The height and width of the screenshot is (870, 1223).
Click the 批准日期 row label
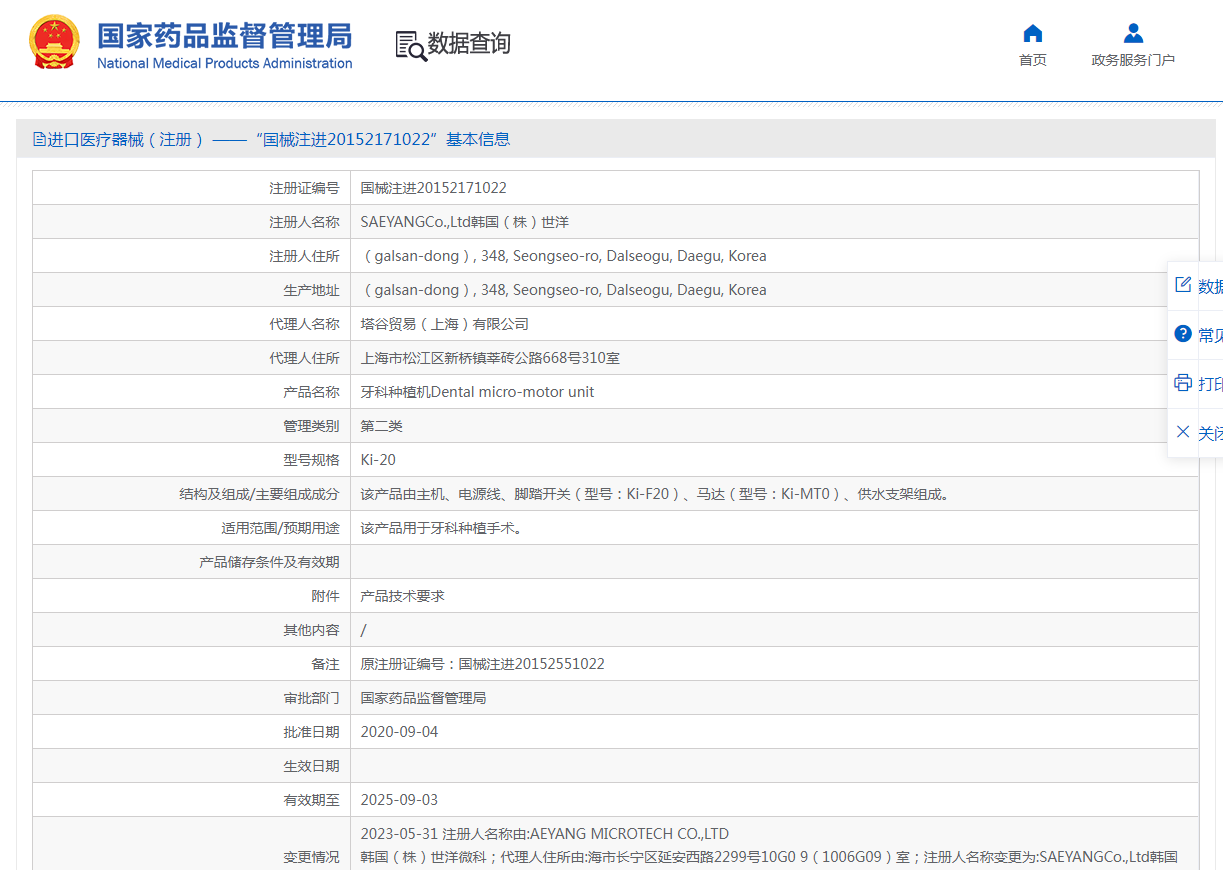click(311, 732)
